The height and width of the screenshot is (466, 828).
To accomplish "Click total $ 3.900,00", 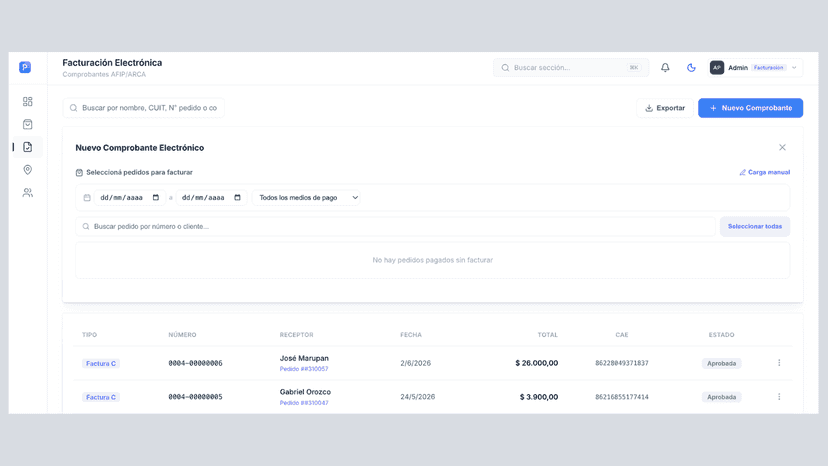I will tap(539, 397).
